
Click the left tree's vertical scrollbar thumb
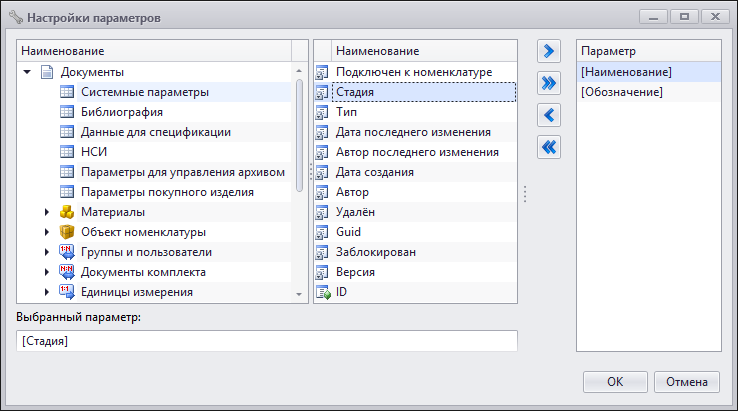[x=299, y=136]
